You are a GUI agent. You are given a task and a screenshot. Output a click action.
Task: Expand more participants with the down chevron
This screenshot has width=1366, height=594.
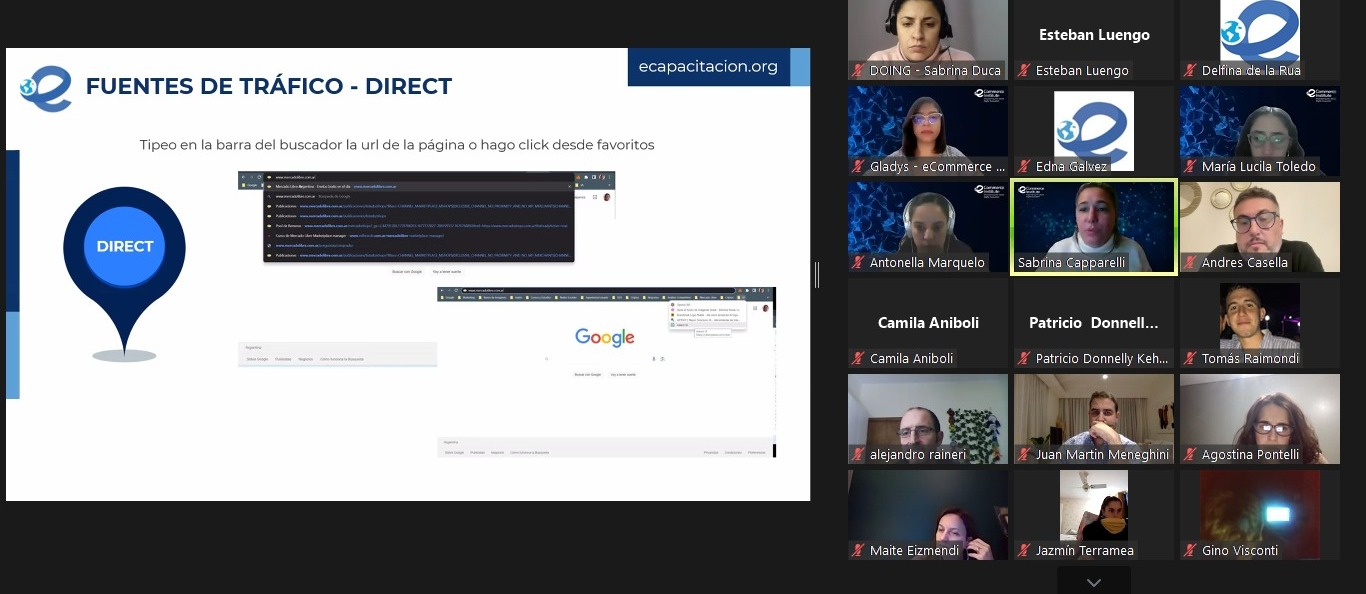(x=1093, y=582)
